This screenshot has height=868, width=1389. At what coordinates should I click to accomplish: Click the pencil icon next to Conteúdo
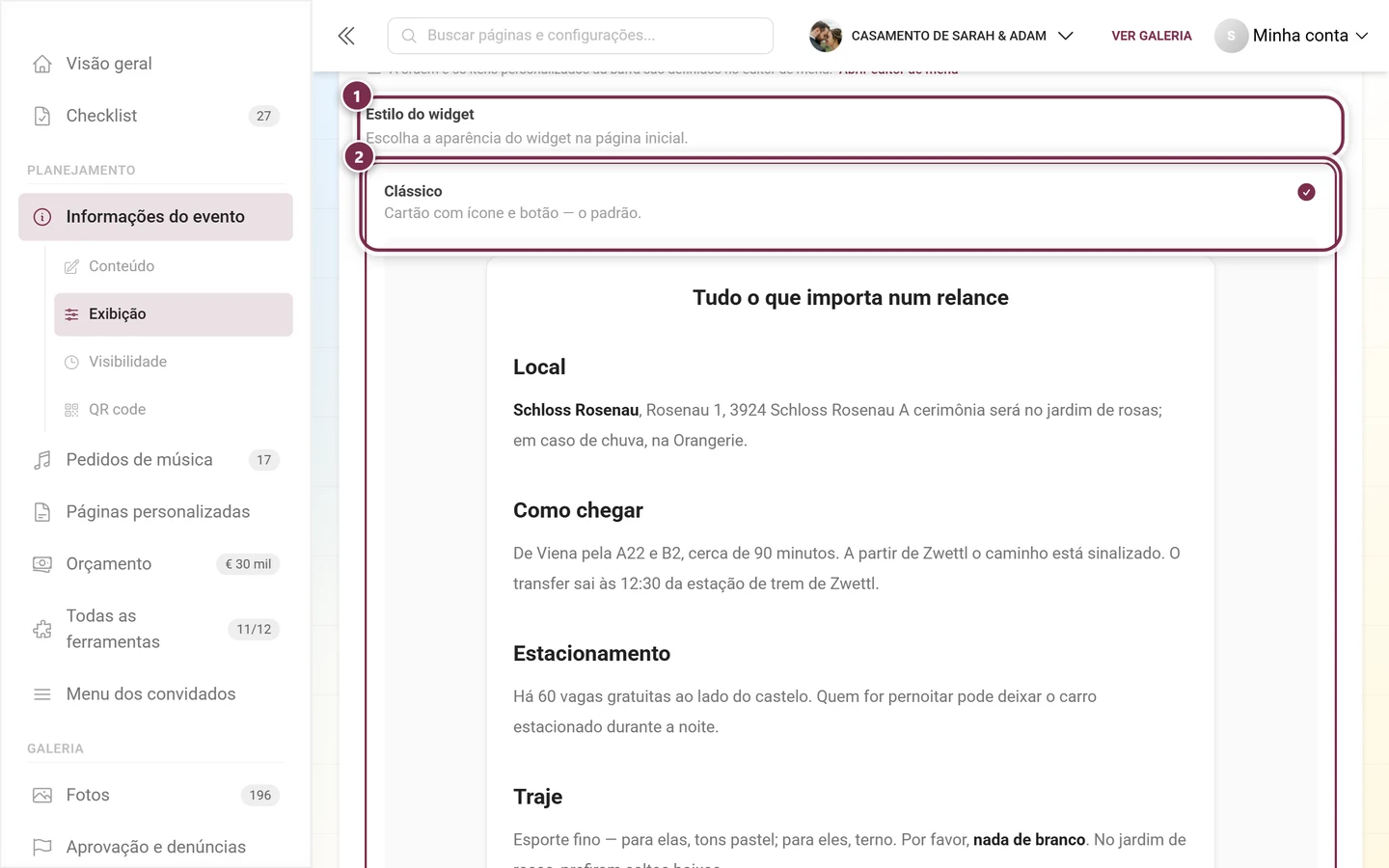(x=71, y=266)
